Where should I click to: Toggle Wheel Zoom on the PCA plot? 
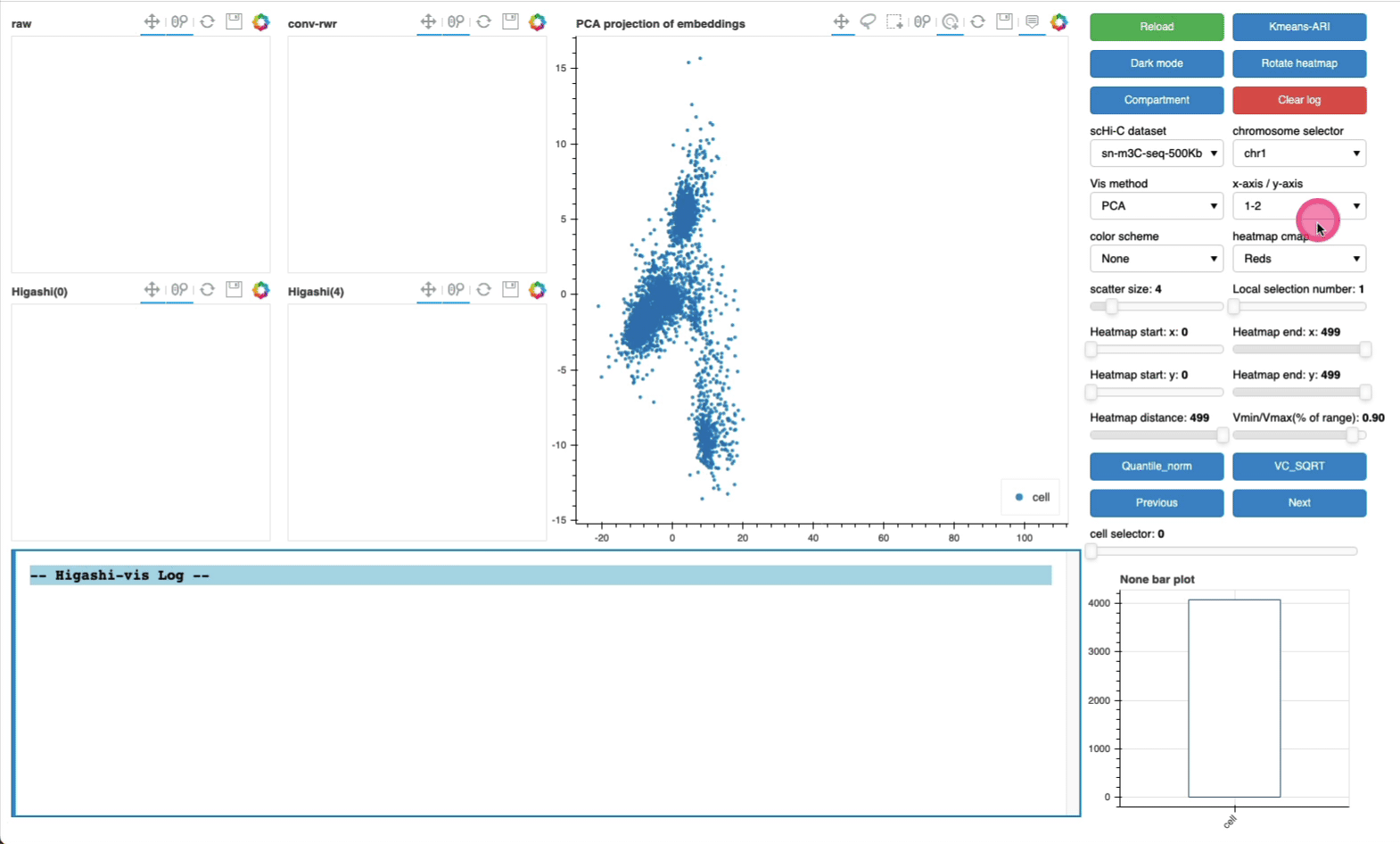tap(923, 21)
